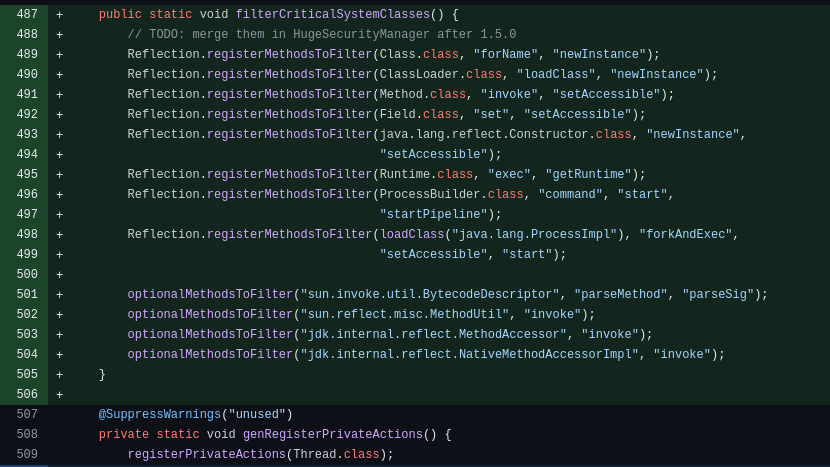
Task: Click the "jdk.internal.reflect.MethodAccessor" string
Action: pos(433,334)
